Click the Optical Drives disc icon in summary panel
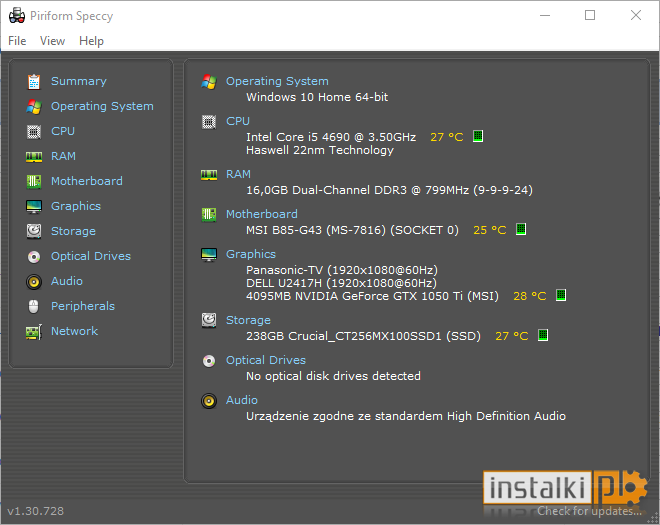This screenshot has width=660, height=525. pos(209,361)
